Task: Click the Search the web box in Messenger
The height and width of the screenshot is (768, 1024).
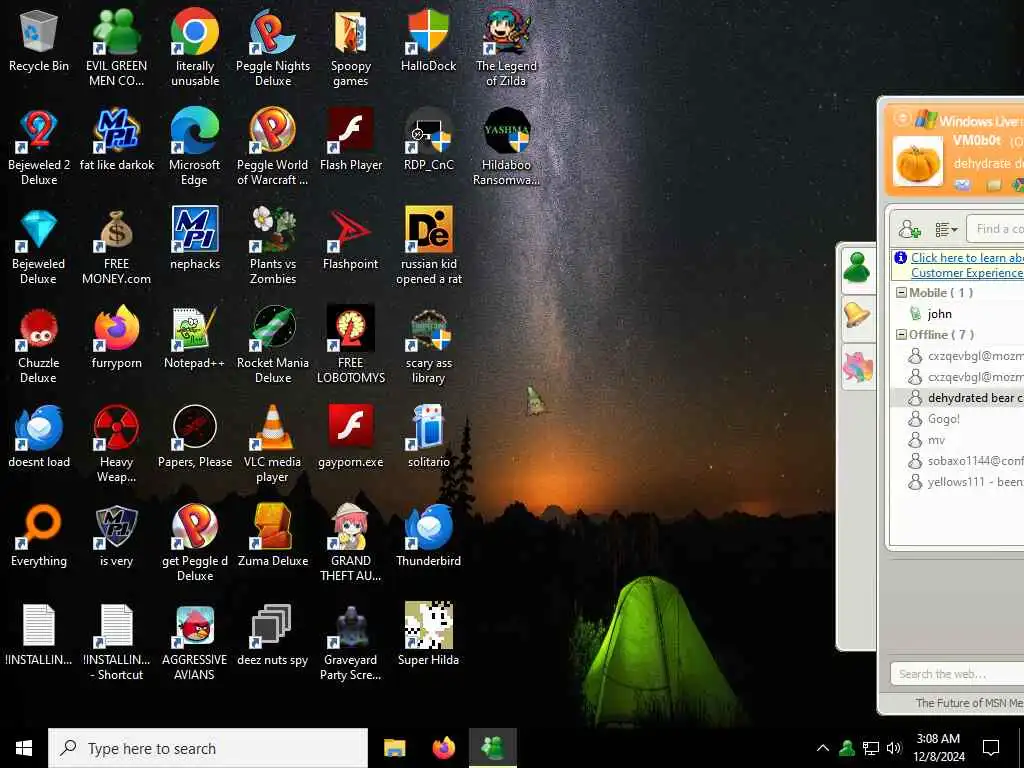Action: (x=957, y=674)
